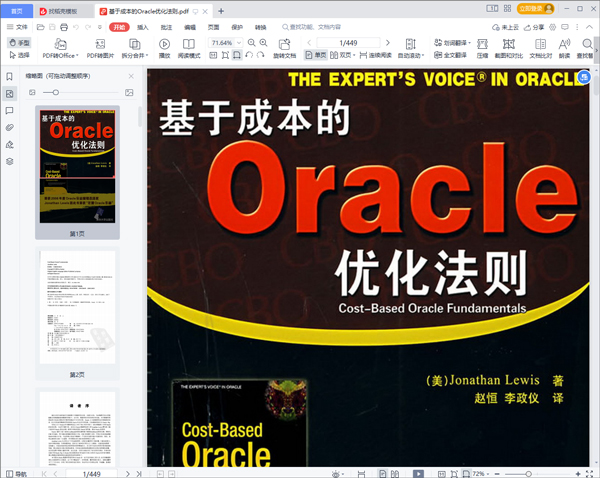Rotate counterclockwise with the left rotate arrow
Image resolution: width=600 pixels, height=478 pixels.
tap(249, 55)
